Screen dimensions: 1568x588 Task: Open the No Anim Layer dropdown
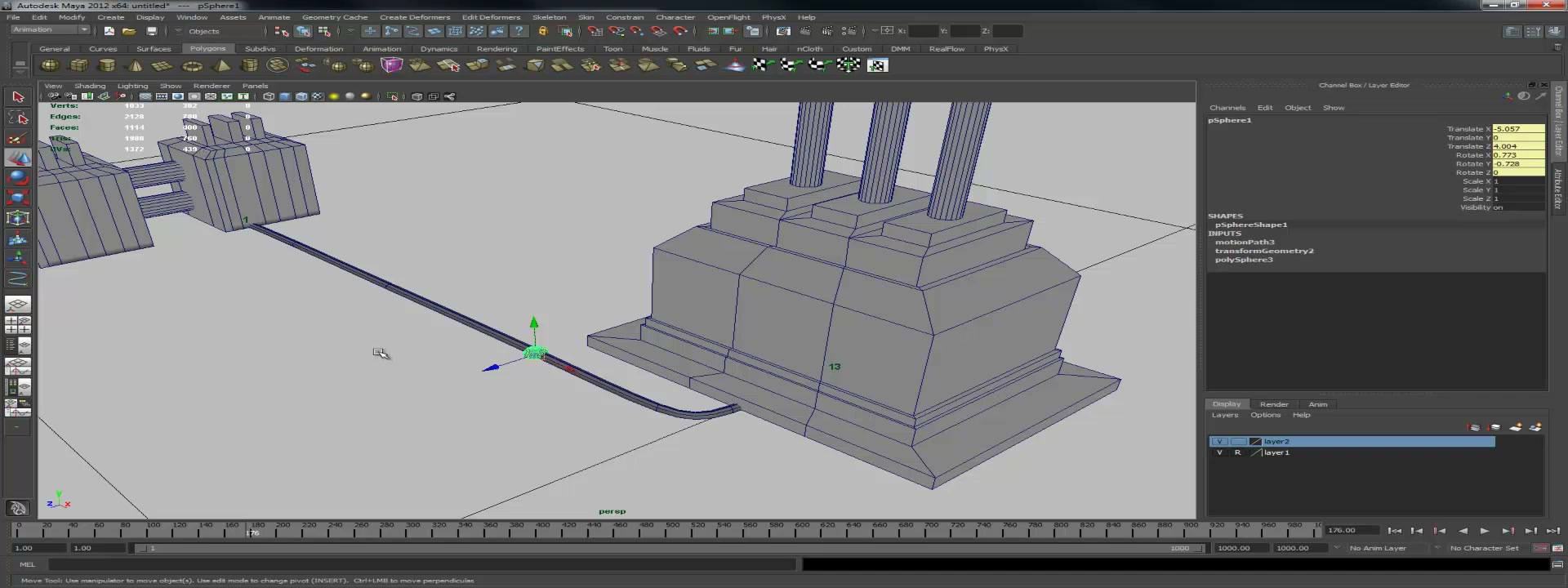click(x=1384, y=548)
